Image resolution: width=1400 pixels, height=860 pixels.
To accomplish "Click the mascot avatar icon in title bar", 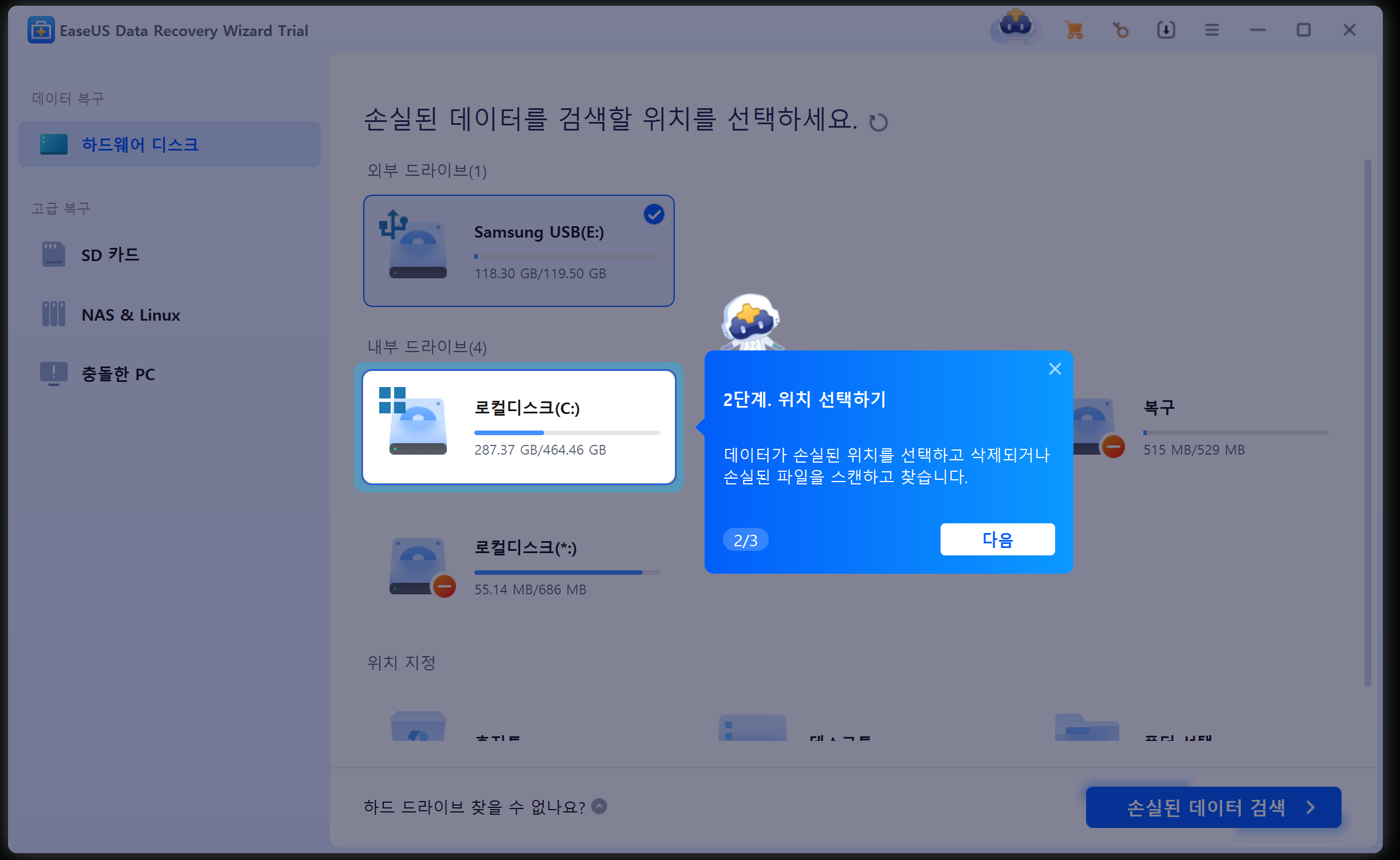I will click(x=1016, y=27).
